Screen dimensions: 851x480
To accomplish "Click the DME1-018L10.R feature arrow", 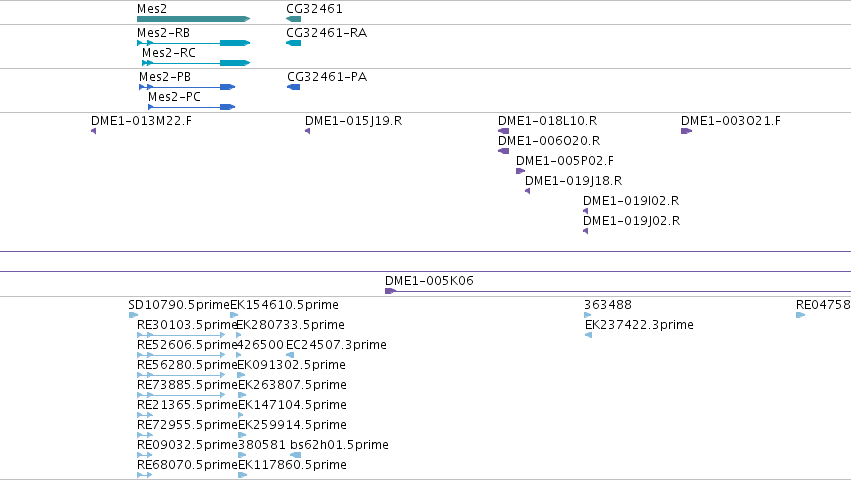I will click(x=504, y=131).
